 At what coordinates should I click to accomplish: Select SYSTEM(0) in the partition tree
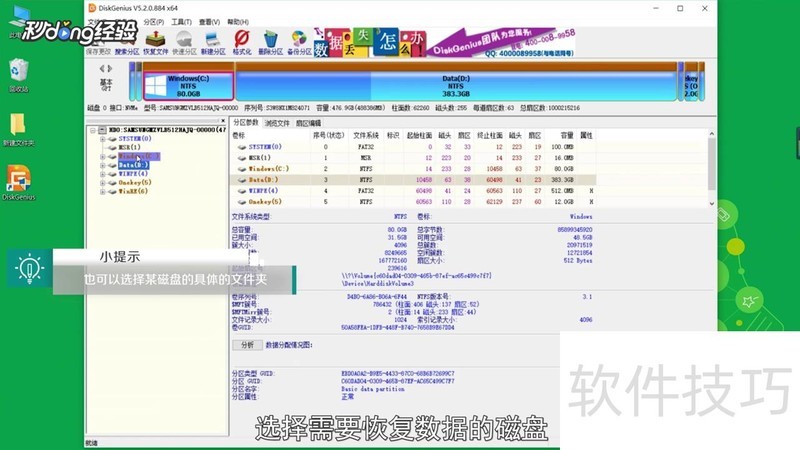pos(135,139)
